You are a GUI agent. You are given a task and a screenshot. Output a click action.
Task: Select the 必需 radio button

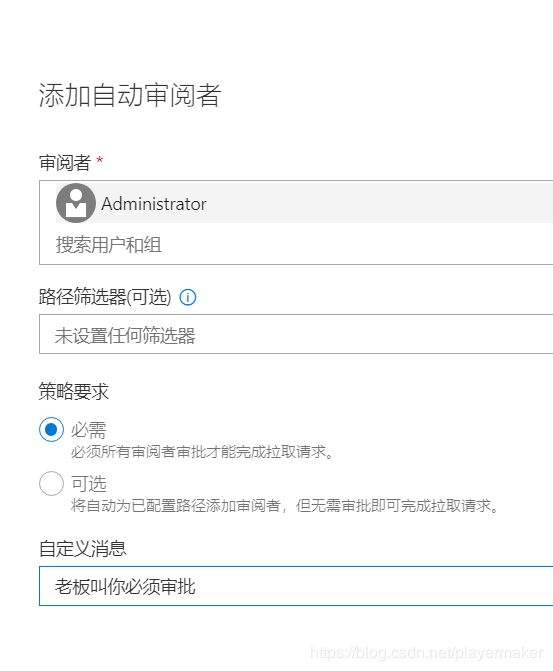(51, 429)
